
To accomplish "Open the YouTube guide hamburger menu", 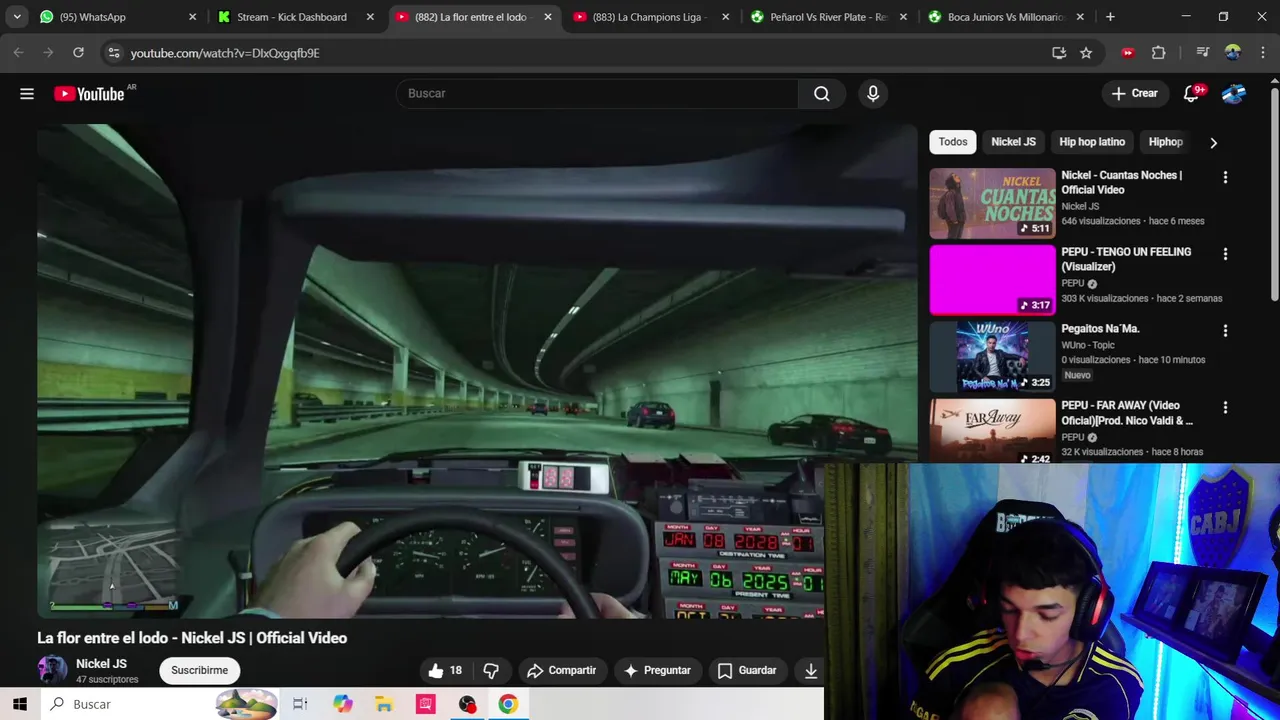I will click(27, 93).
